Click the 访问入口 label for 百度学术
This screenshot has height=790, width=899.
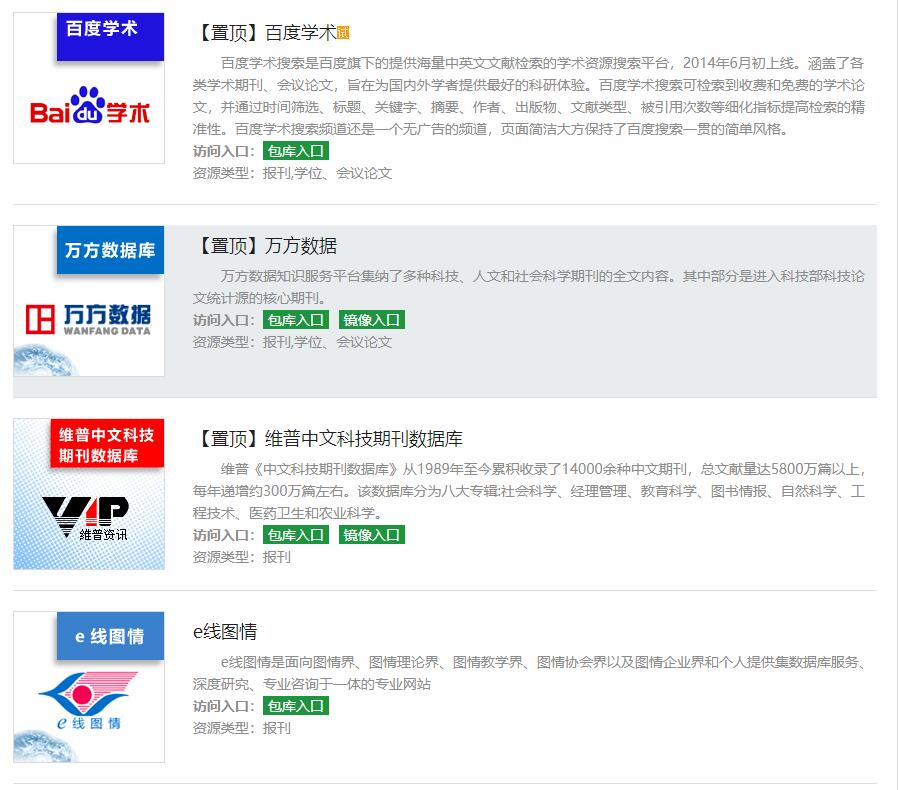tap(224, 151)
